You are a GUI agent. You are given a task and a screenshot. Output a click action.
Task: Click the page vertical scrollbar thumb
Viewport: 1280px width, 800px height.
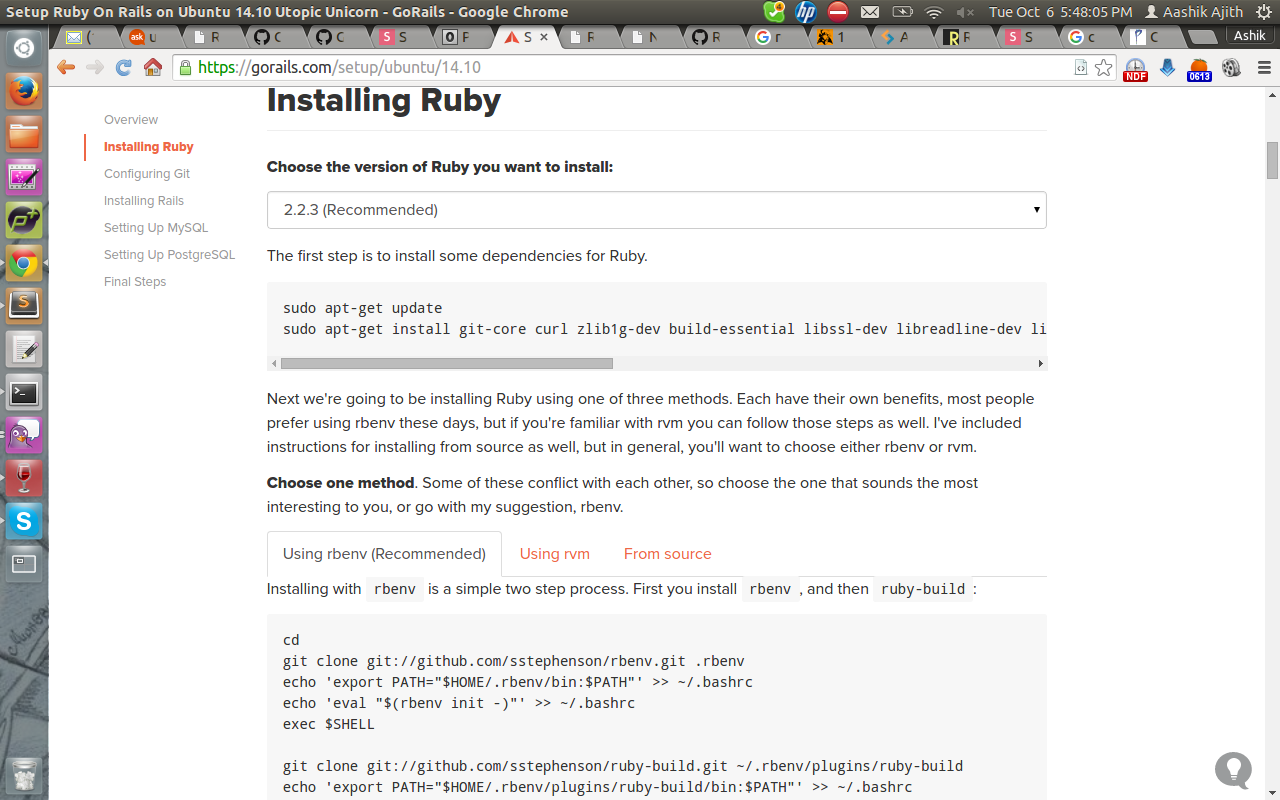tap(1272, 160)
